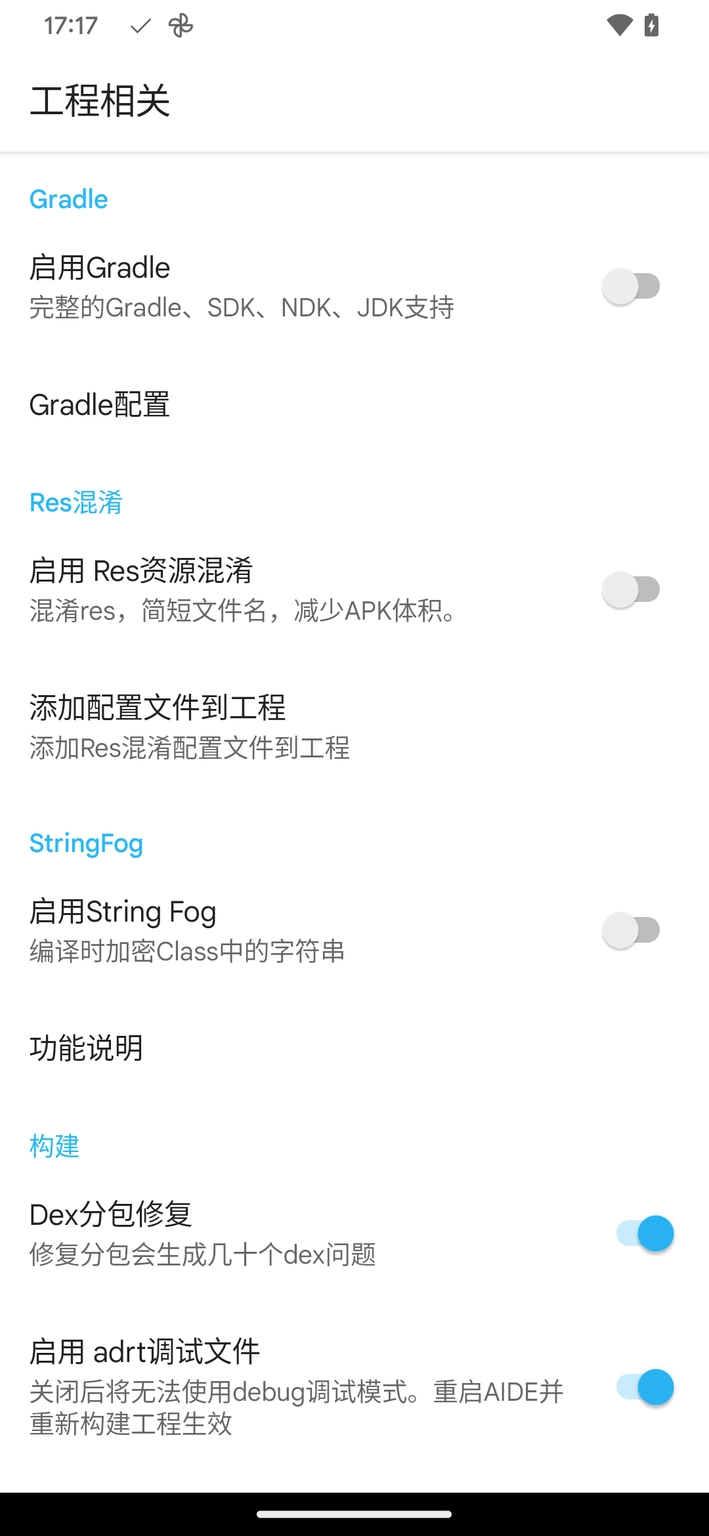Tap the checkmark notification icon in status bar
709x1536 pixels.
pyautogui.click(x=138, y=27)
